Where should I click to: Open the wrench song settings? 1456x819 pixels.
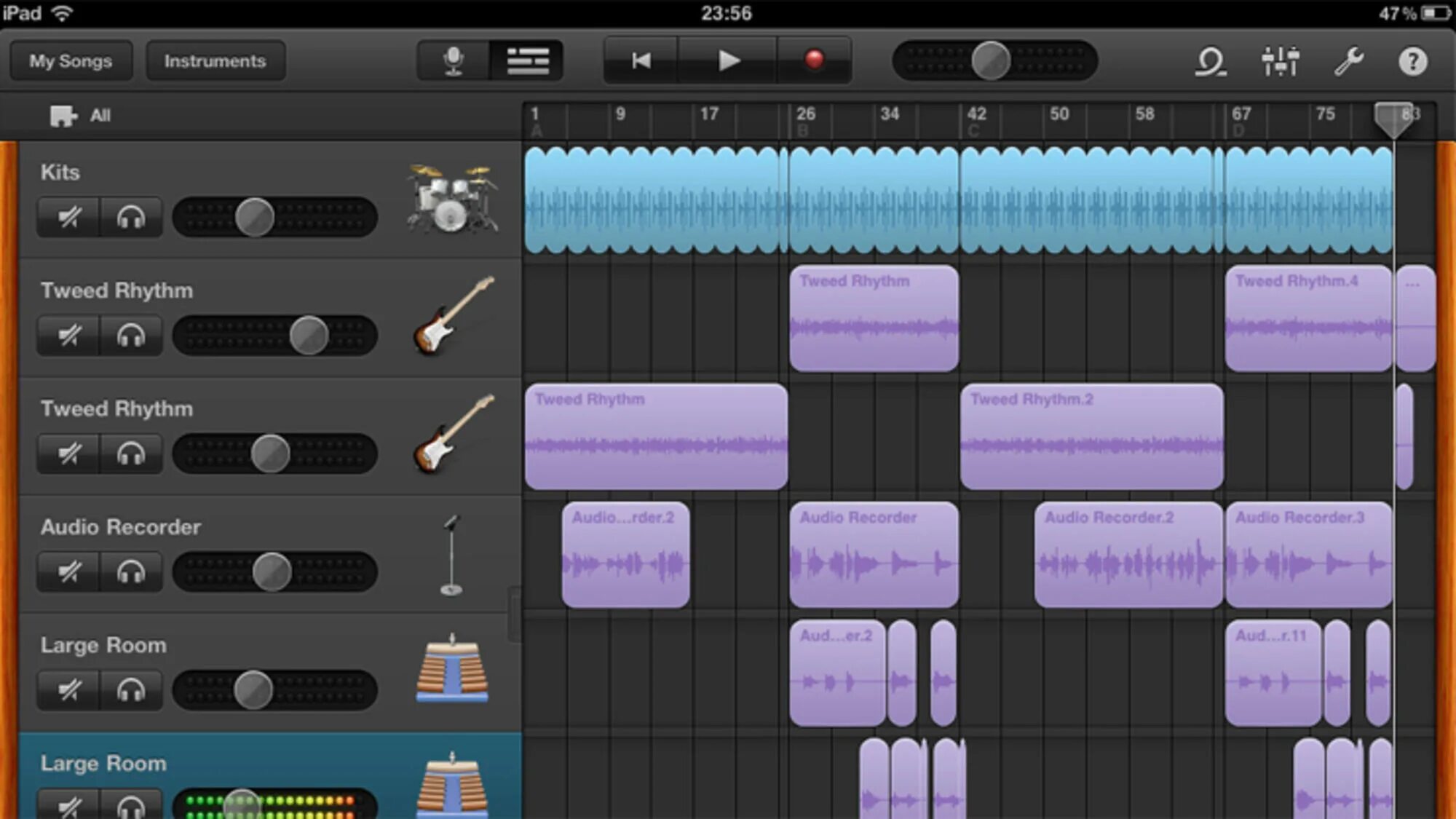[1348, 61]
